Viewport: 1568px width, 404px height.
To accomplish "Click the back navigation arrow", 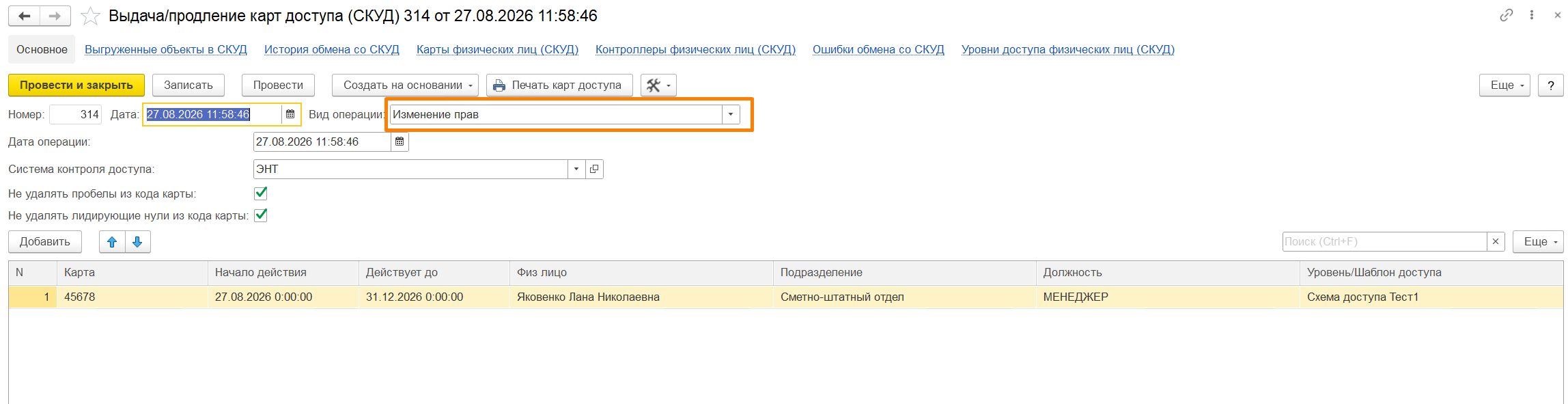I will (25, 16).
